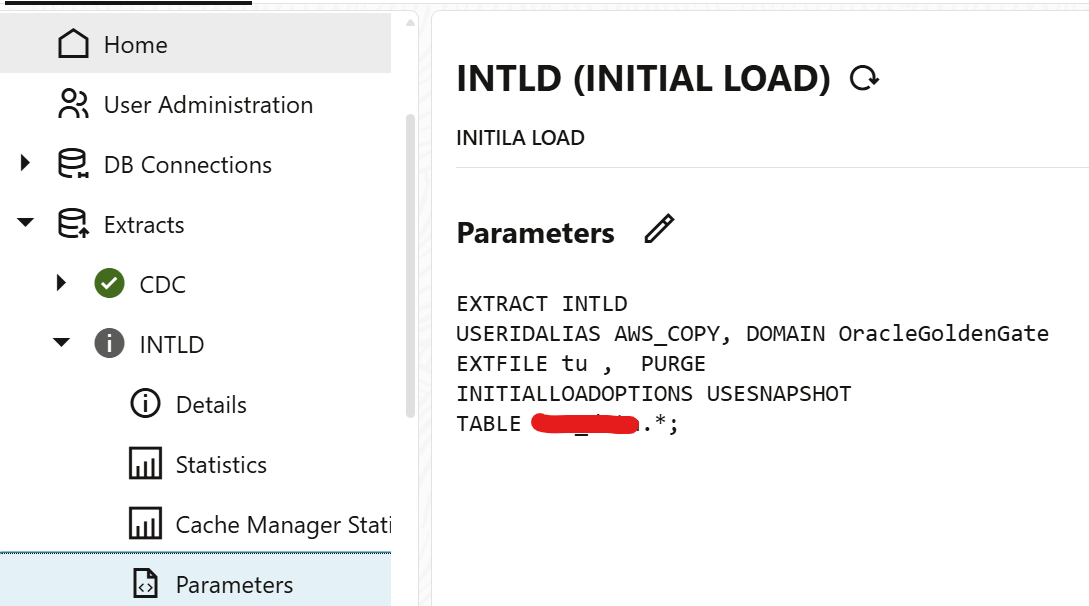Image resolution: width=1089 pixels, height=606 pixels.
Task: Click the green check status icon for CDC
Action: 109,283
